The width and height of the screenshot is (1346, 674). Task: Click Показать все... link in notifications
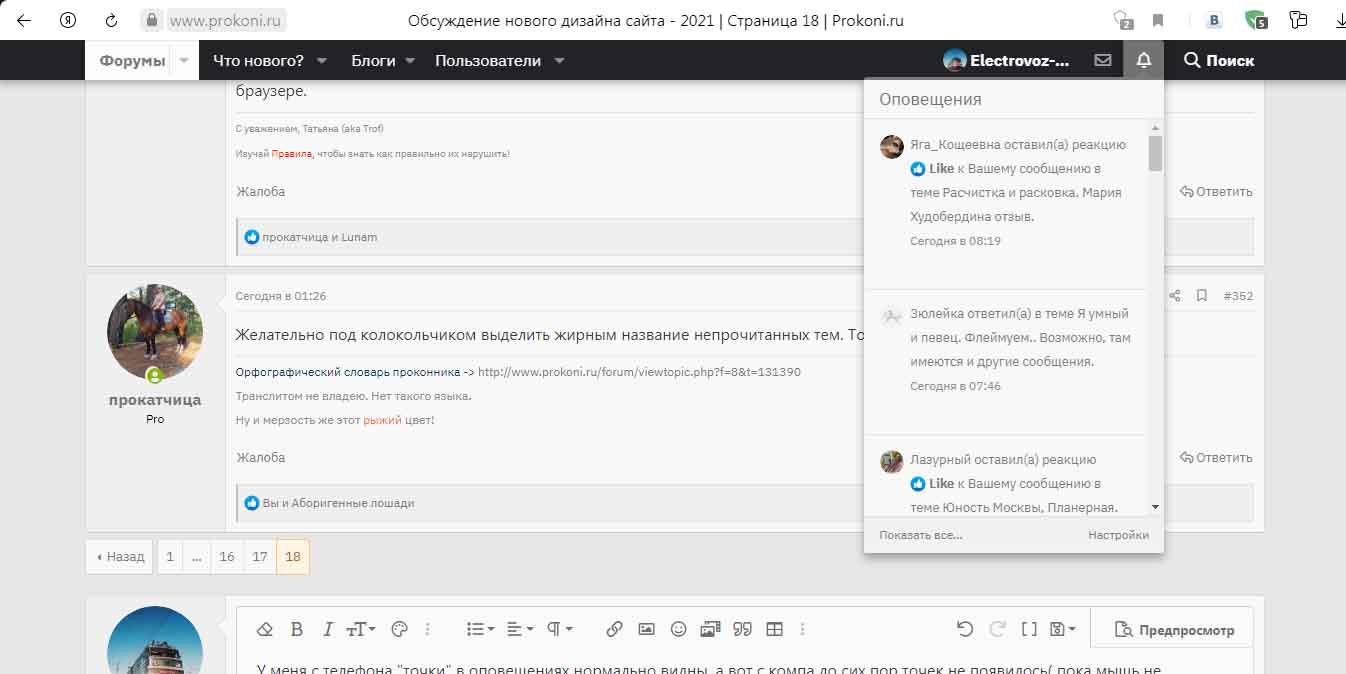(x=921, y=535)
